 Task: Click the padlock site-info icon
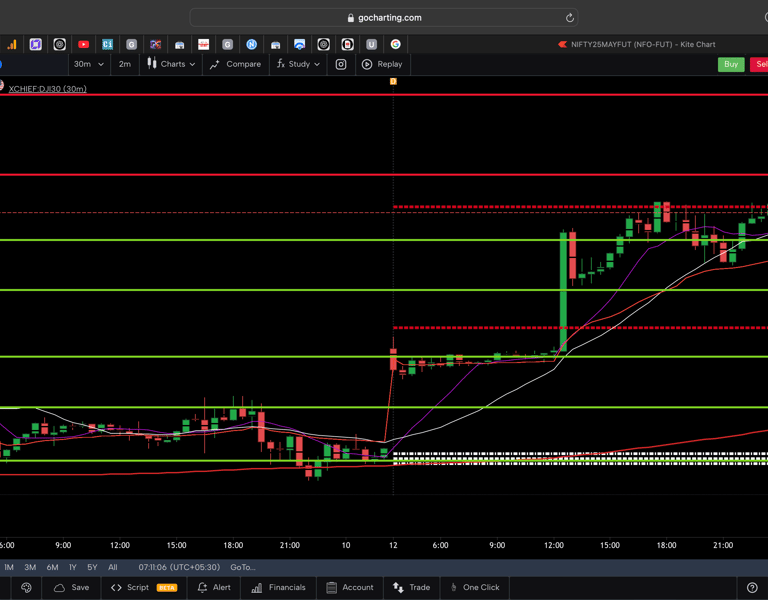pos(350,18)
